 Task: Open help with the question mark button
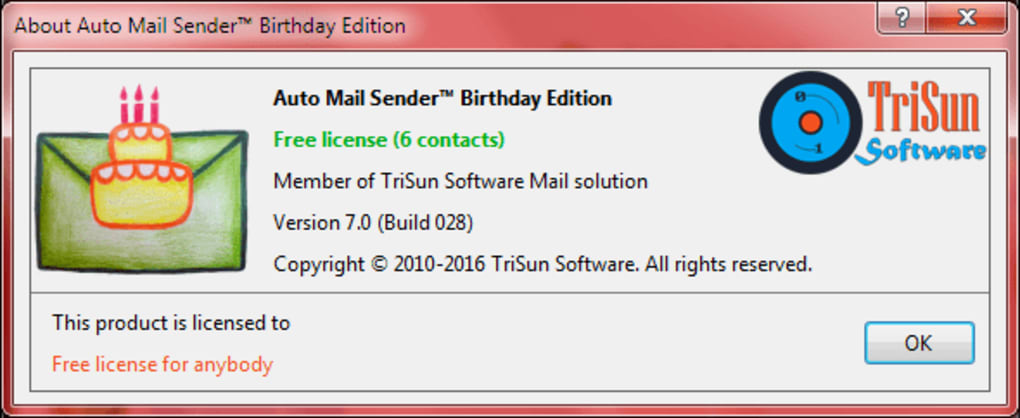point(902,19)
